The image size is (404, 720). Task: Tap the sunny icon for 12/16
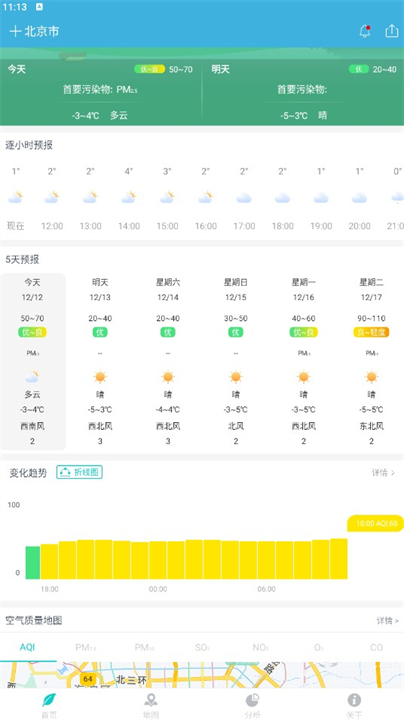coord(303,377)
